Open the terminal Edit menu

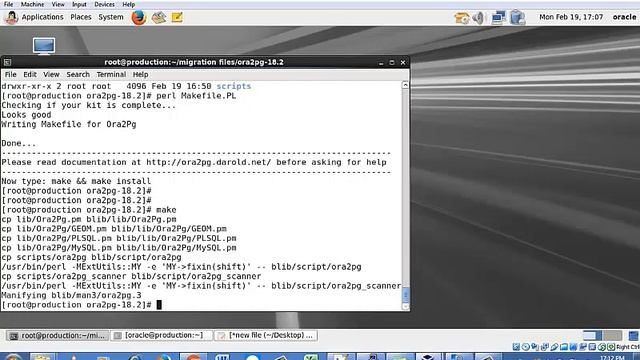pyautogui.click(x=30, y=75)
